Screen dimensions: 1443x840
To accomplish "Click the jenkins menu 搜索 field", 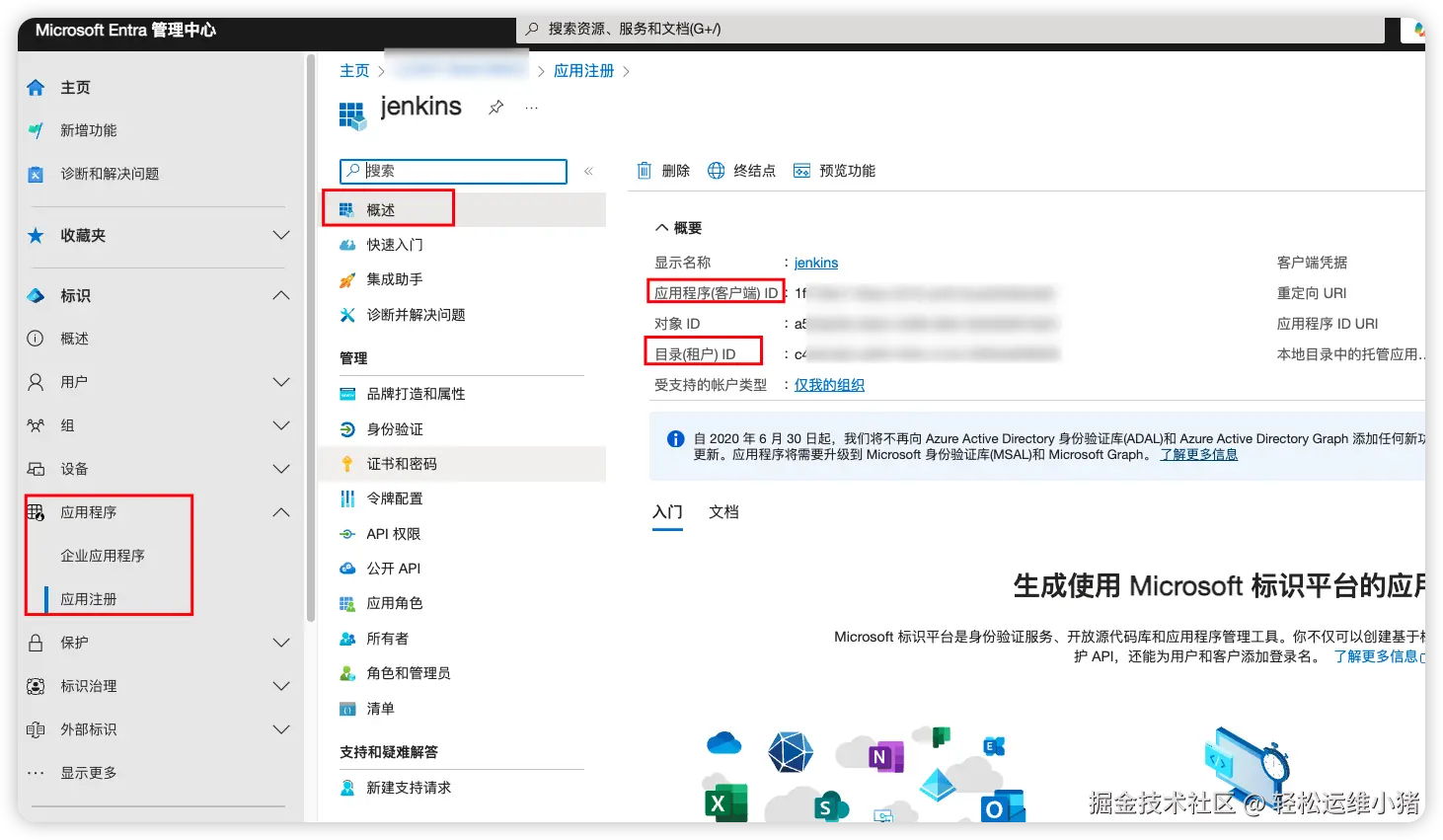I will (x=453, y=171).
